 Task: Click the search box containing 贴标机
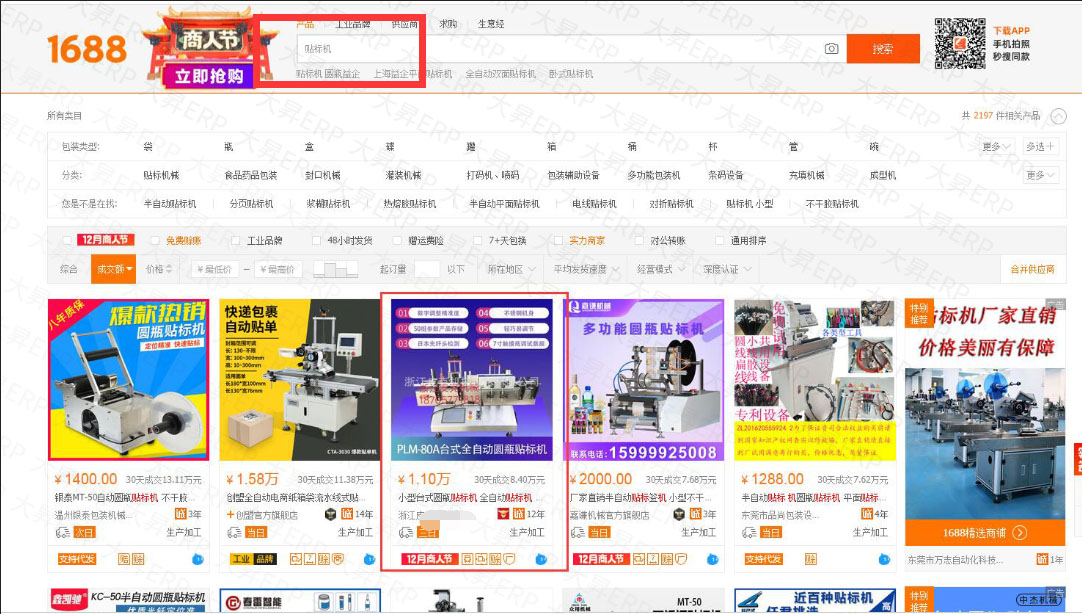click(x=571, y=49)
